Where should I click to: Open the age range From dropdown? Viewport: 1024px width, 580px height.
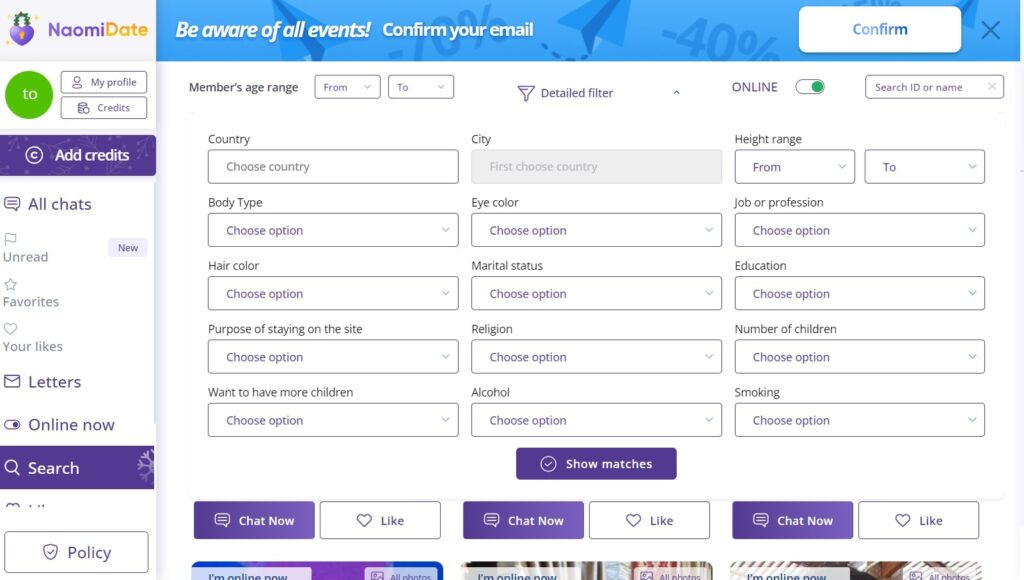(x=347, y=87)
